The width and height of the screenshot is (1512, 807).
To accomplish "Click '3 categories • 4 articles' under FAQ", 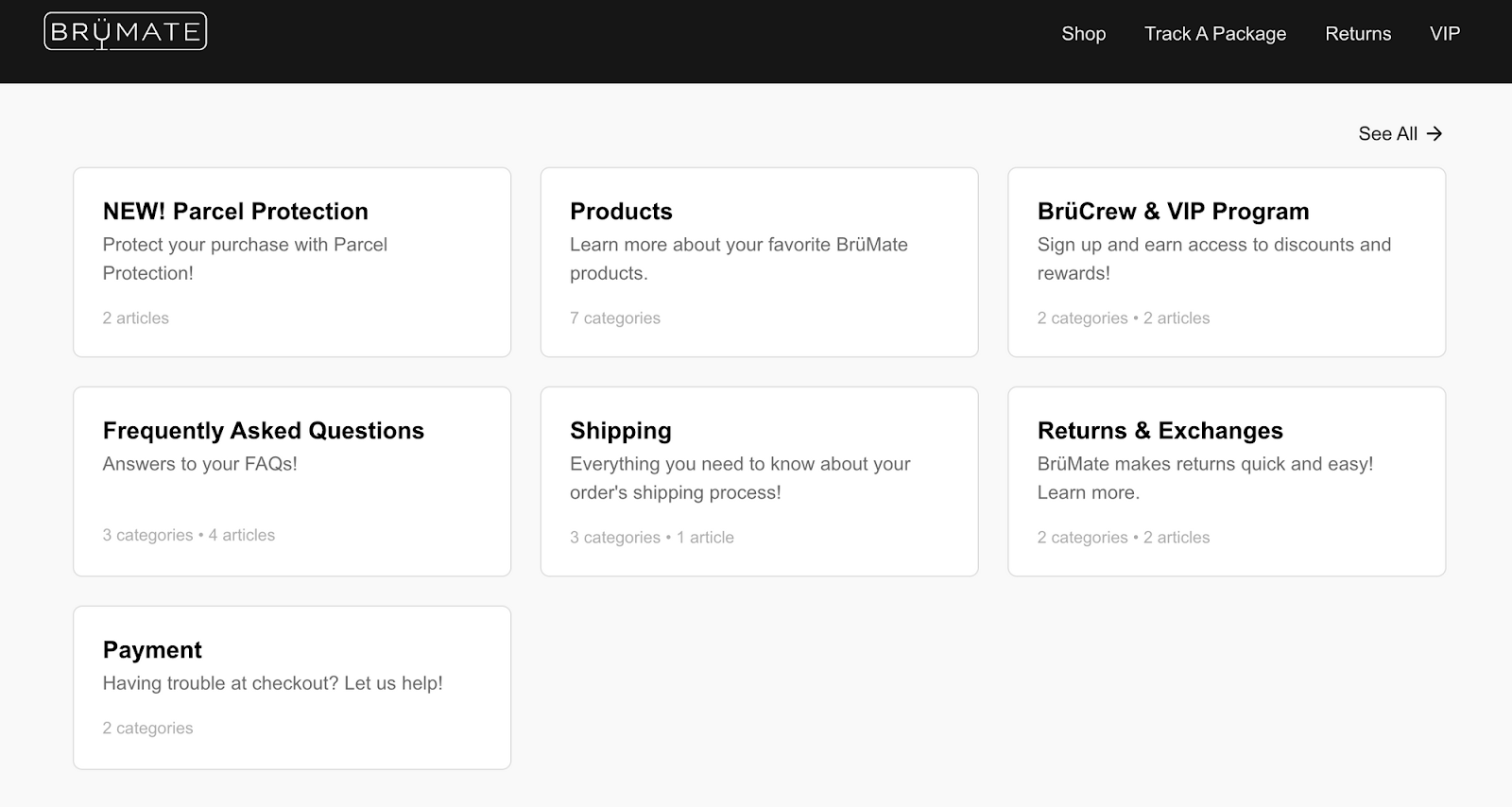I will [x=189, y=535].
